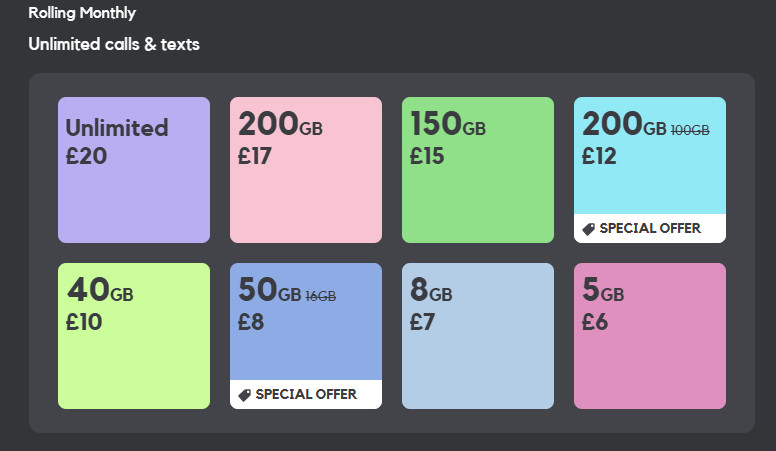This screenshot has width=776, height=451.
Task: Click the £10 price on the 40GB plan
Action: pyautogui.click(x=84, y=322)
